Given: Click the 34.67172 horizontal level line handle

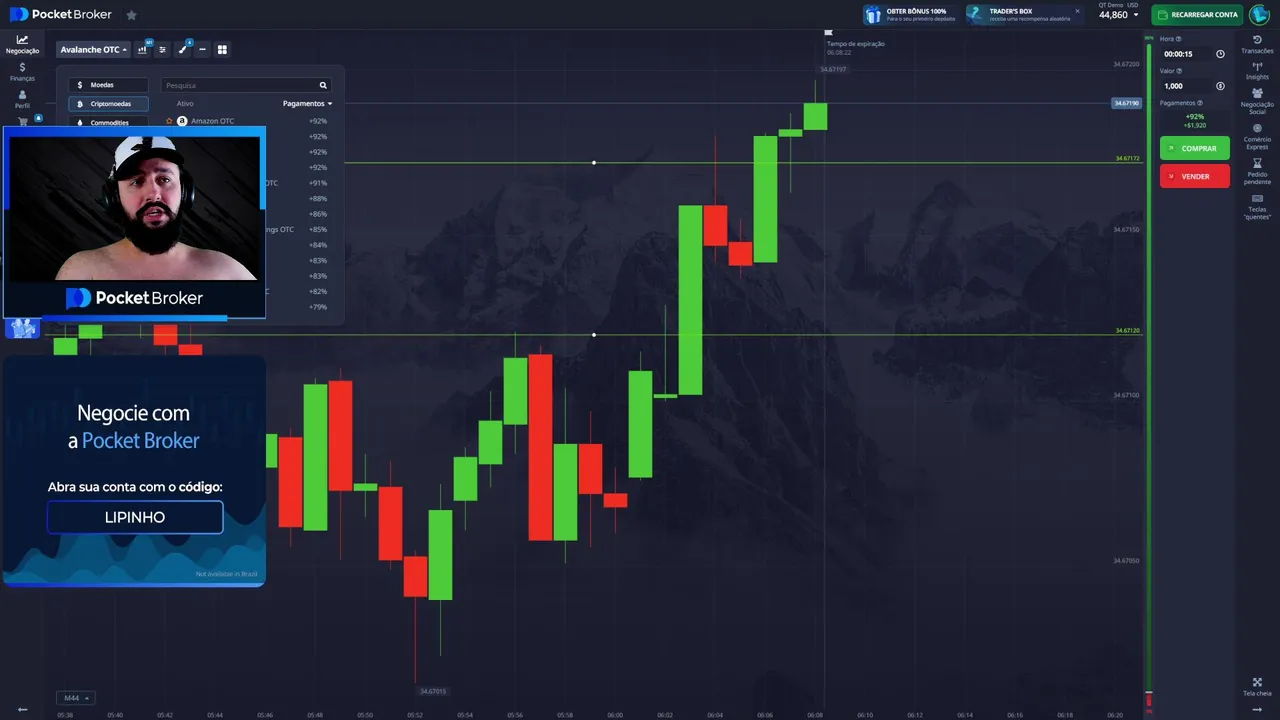Looking at the screenshot, I should click(594, 162).
